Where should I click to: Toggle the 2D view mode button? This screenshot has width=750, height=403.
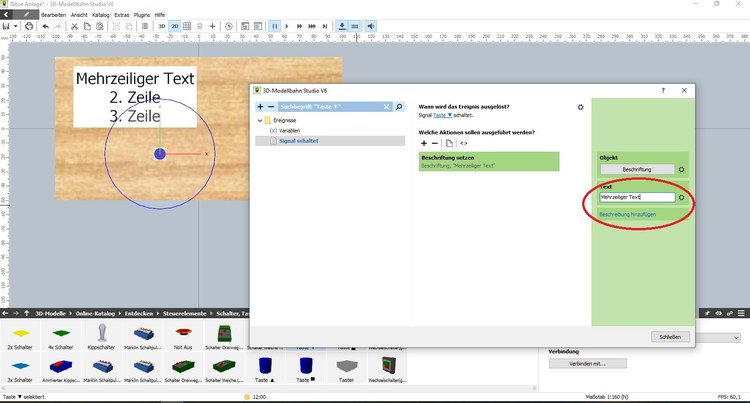pyautogui.click(x=175, y=26)
